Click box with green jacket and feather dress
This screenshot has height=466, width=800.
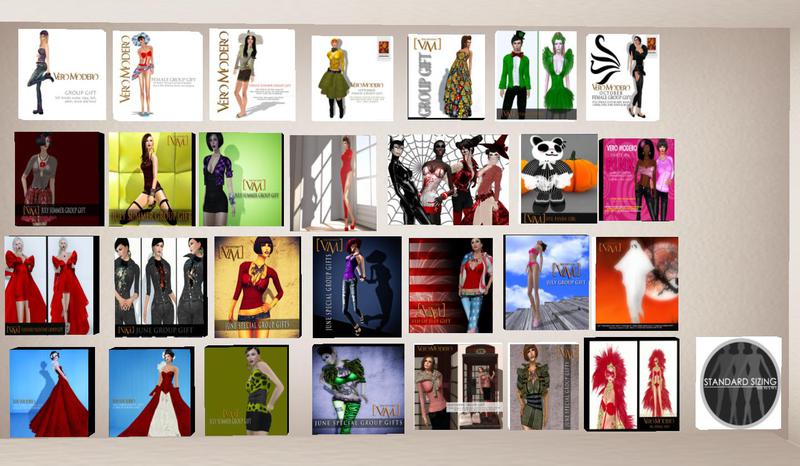click(x=536, y=76)
